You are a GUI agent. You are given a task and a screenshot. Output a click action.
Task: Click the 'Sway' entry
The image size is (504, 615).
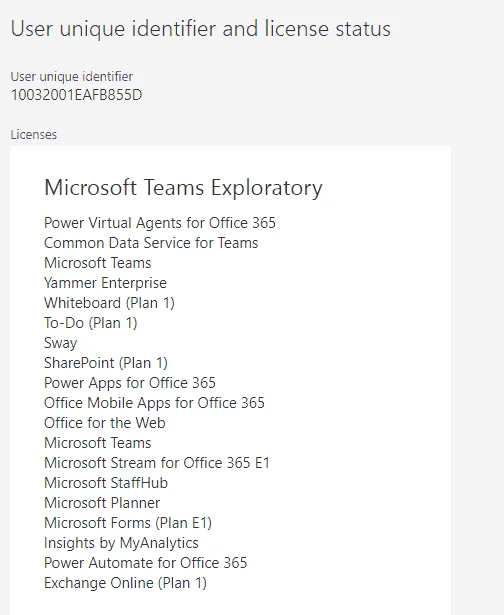tap(60, 343)
